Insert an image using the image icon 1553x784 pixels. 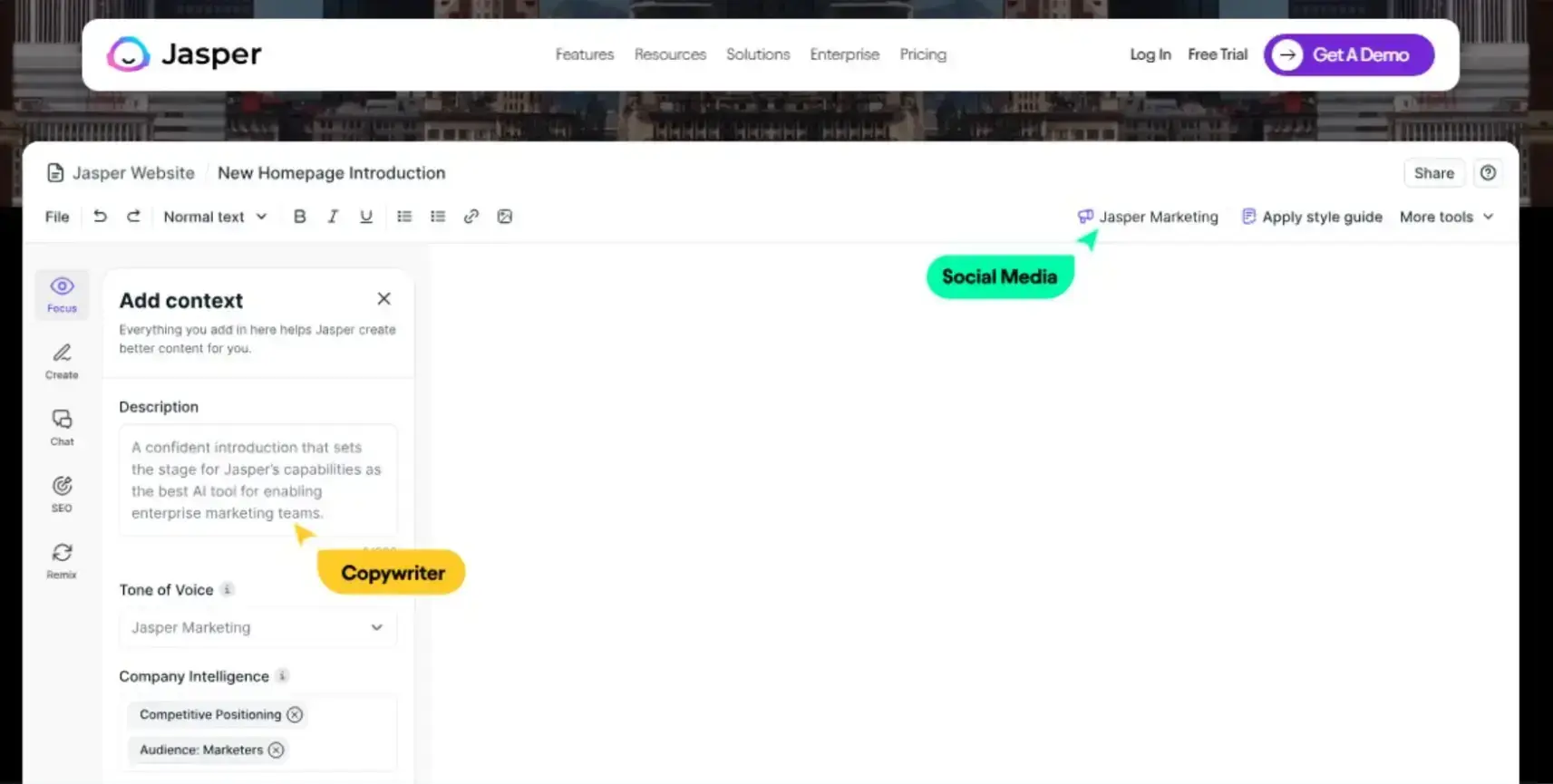[505, 217]
